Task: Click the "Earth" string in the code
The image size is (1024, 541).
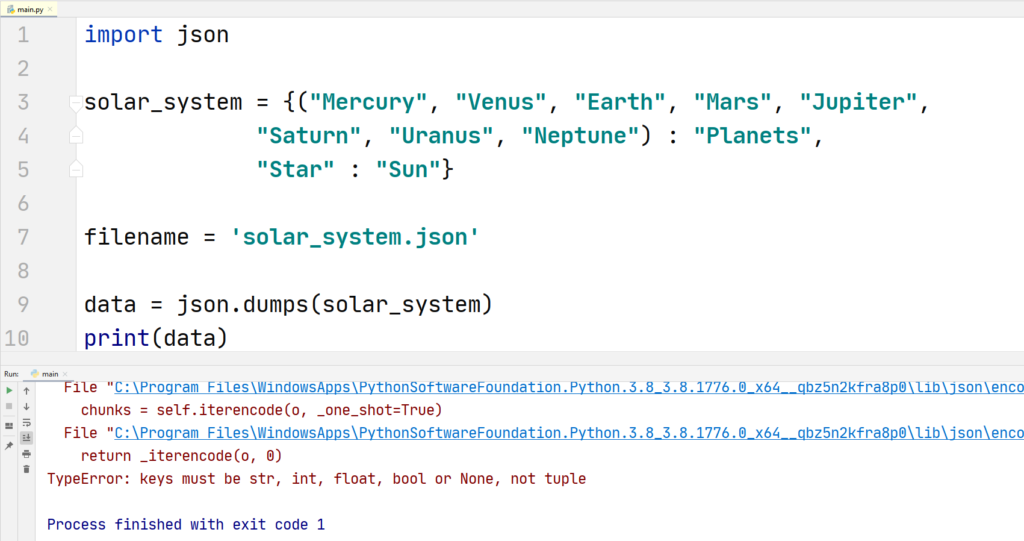Action: click(x=620, y=102)
